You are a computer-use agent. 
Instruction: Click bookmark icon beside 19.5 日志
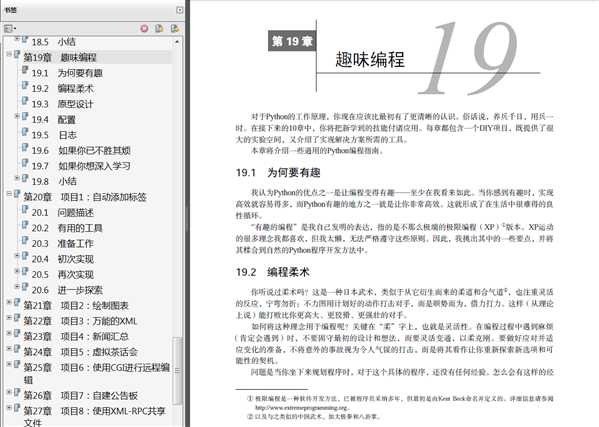[25, 132]
